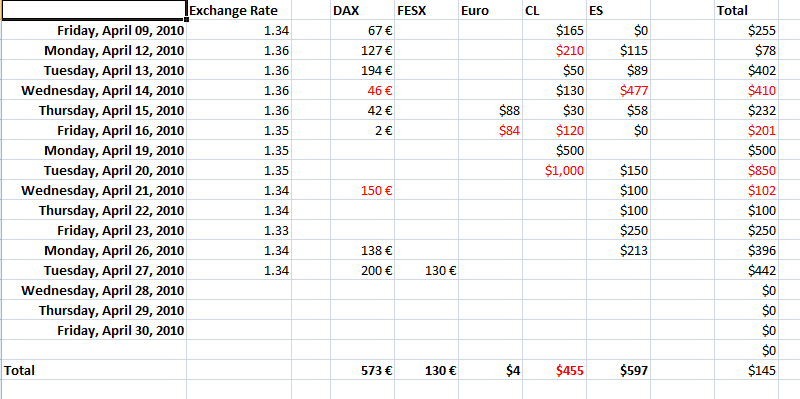This screenshot has height=399, width=800.
Task: Click FESX value 130 € on April 27
Action: [x=427, y=270]
